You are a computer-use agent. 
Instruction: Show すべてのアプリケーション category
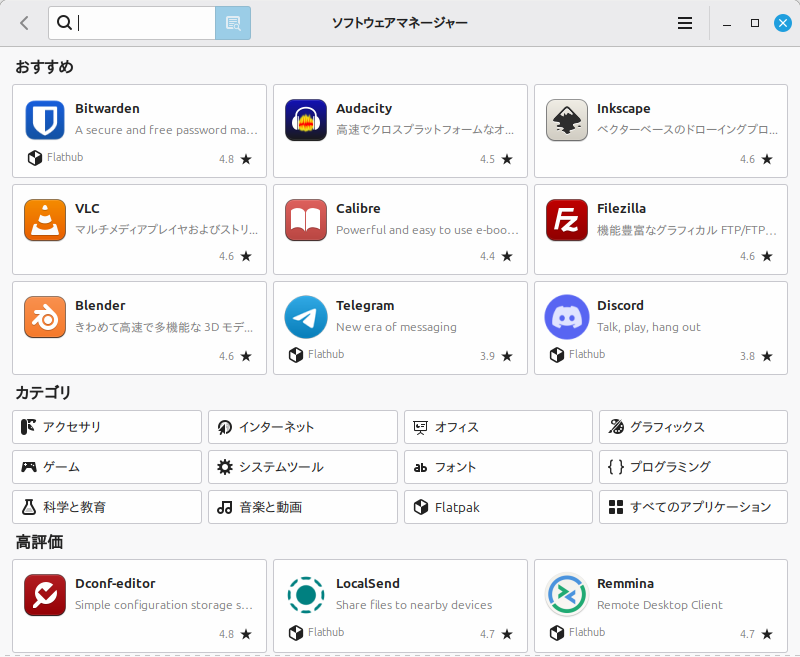[693, 507]
